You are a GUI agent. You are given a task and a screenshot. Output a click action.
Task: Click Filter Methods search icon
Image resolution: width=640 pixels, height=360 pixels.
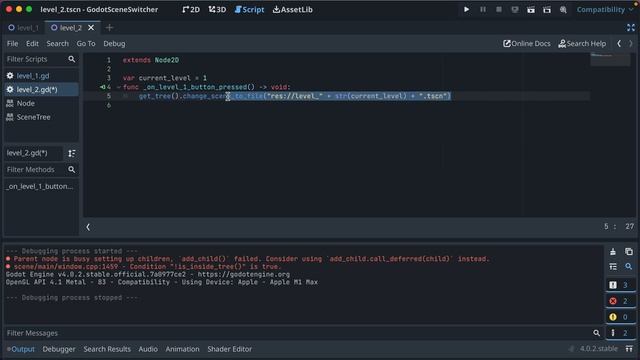72,169
